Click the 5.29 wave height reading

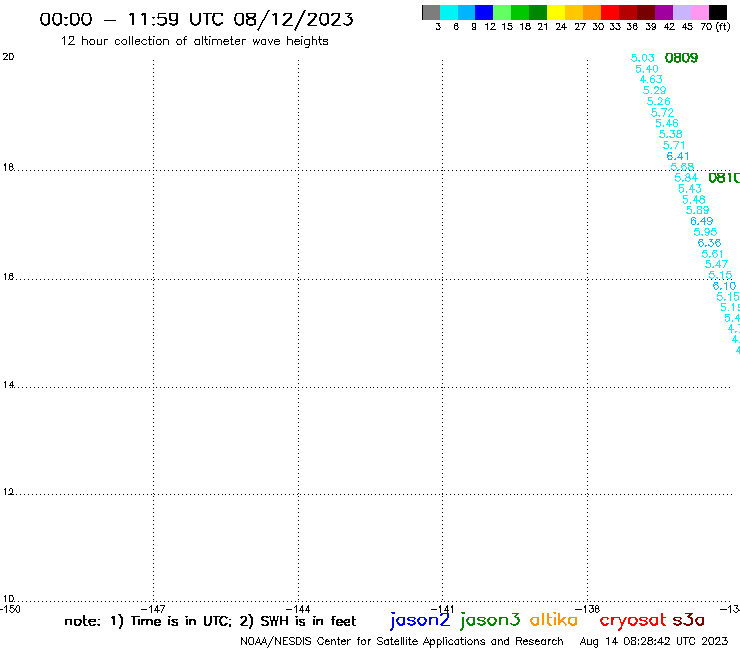[x=655, y=91]
